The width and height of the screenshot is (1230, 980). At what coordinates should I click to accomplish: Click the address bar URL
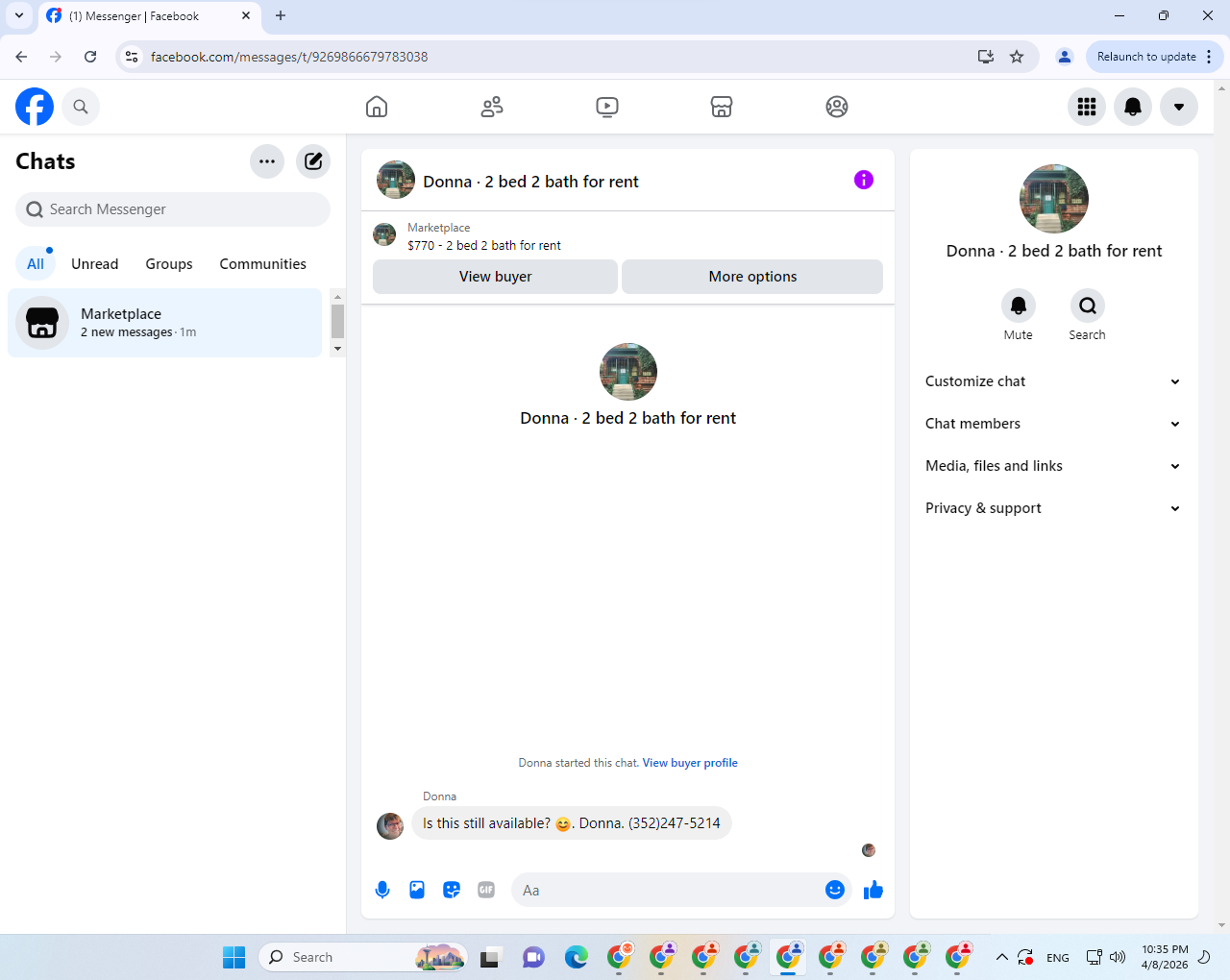click(289, 57)
